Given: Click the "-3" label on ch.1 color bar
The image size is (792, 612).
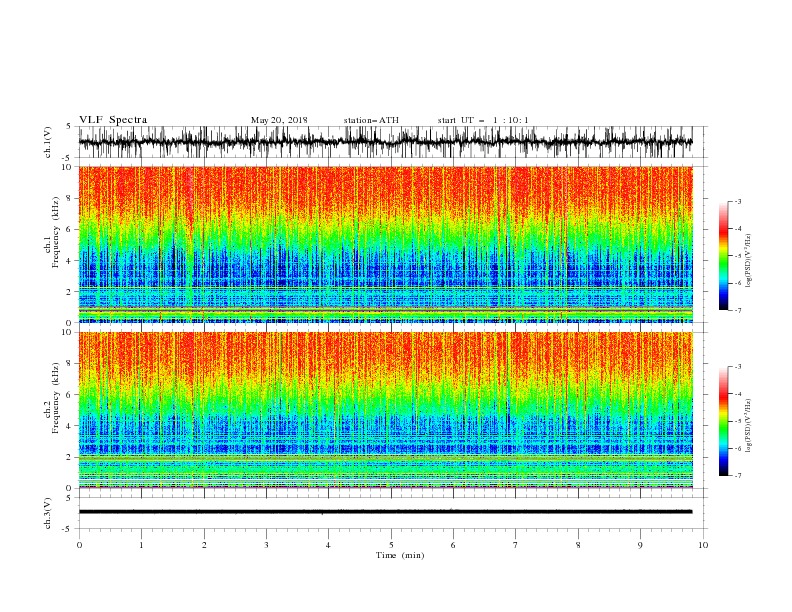Looking at the screenshot, I should point(738,201).
